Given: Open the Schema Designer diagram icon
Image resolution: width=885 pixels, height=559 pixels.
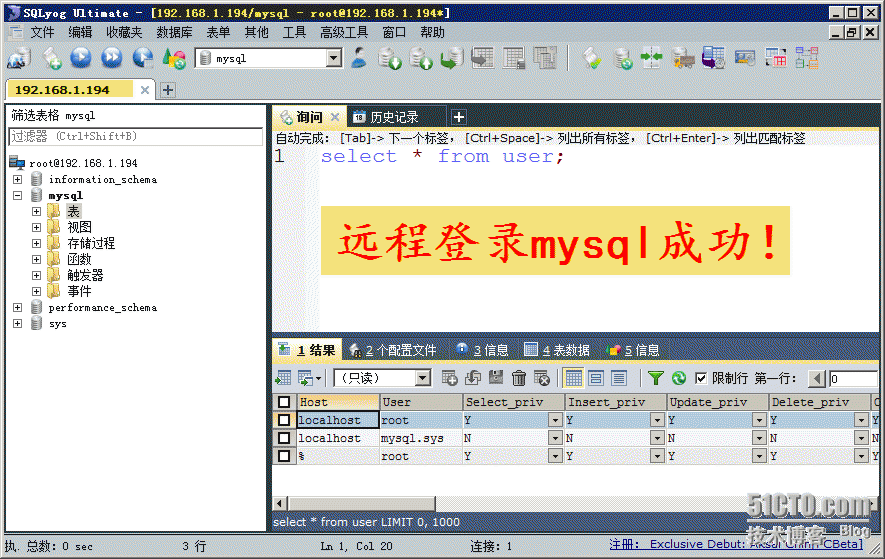Looking at the screenshot, I should 807,58.
